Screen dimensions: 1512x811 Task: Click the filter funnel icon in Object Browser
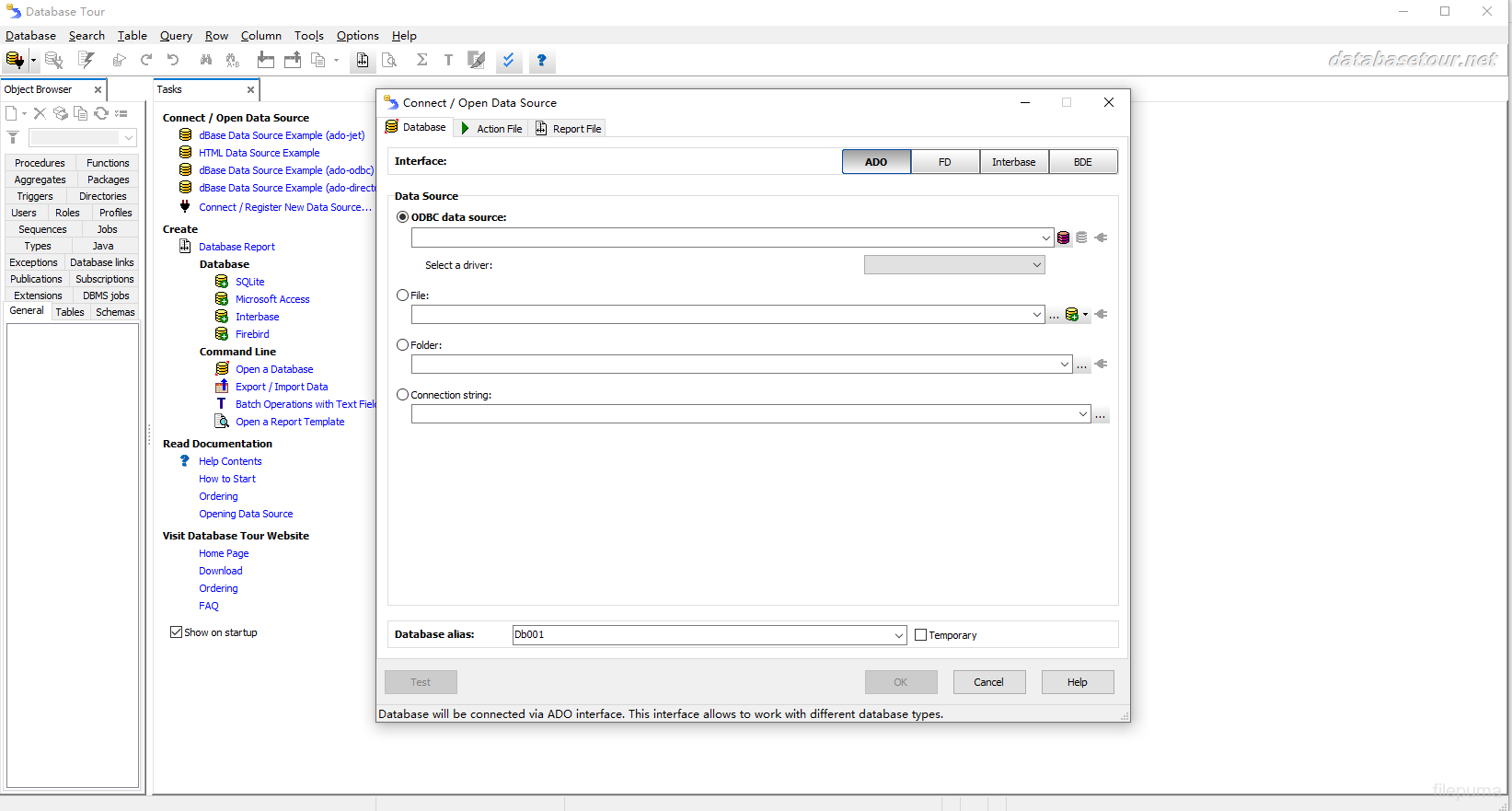coord(13,137)
